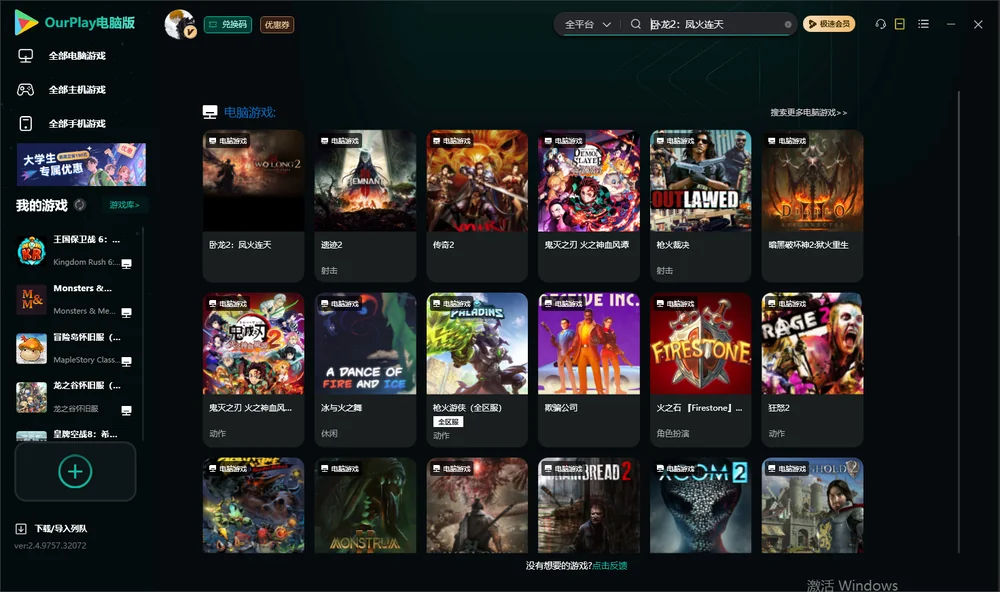The width and height of the screenshot is (1000, 592).
Task: Open the 欺骗公司 game card
Action: (x=589, y=369)
